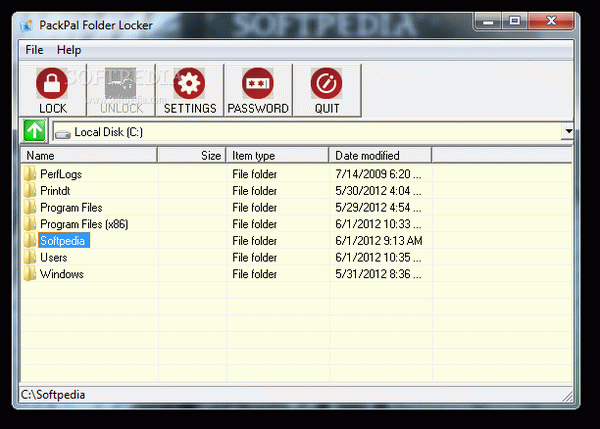Screen dimensions: 600x429
Task: Click the Item type column header
Action: (277, 155)
